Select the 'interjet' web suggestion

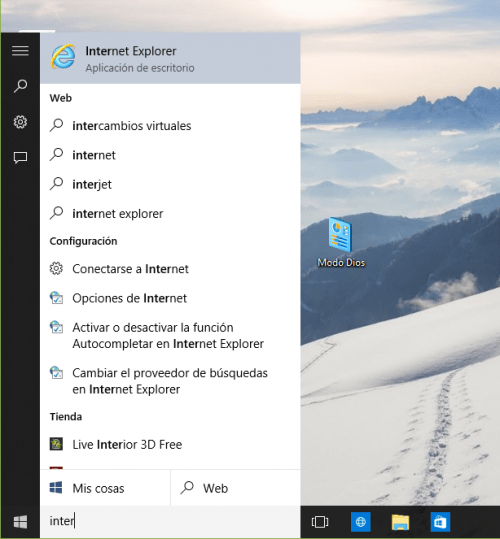tap(170, 184)
